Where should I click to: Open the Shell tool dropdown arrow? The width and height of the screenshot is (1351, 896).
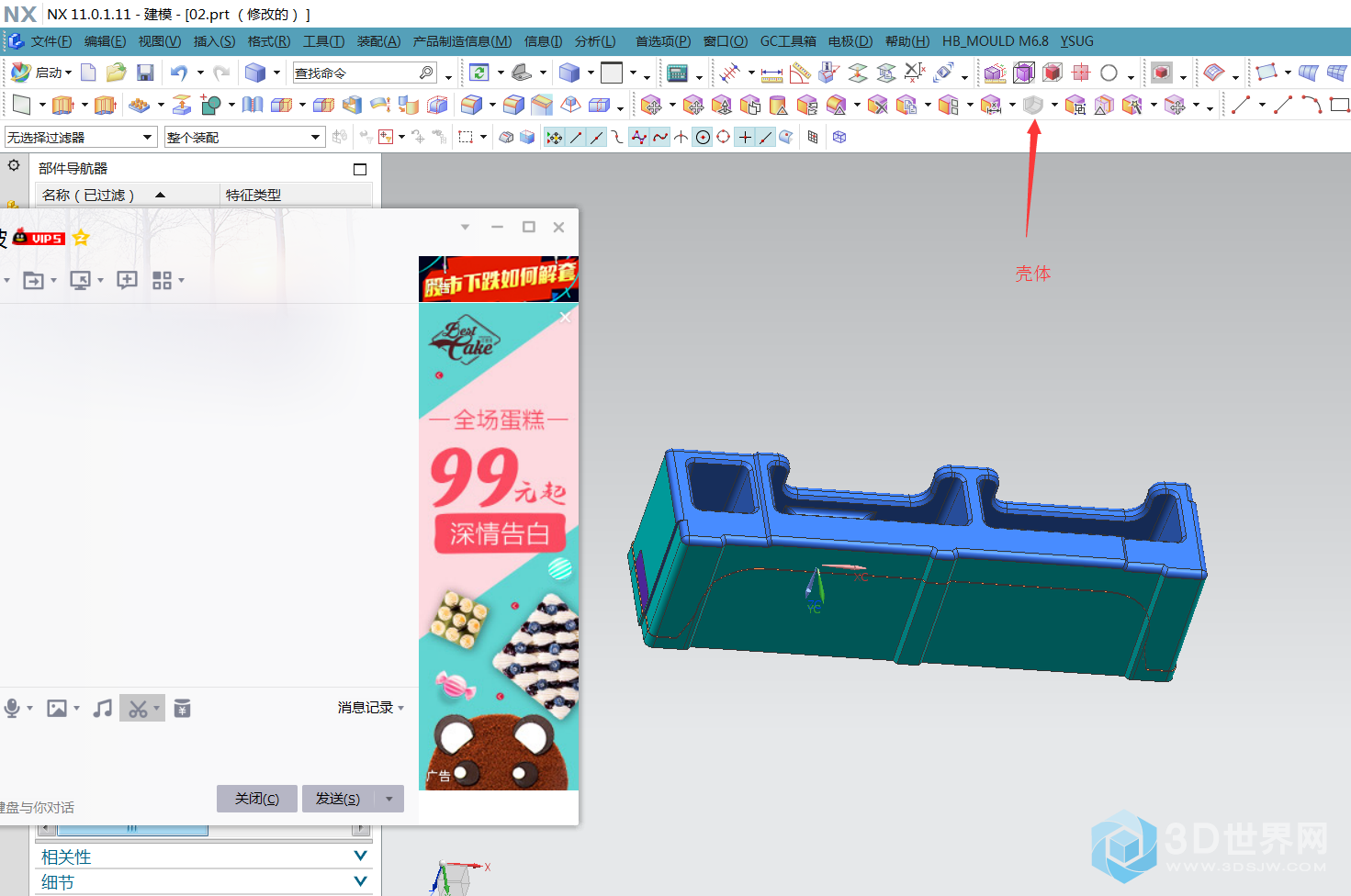(x=1054, y=106)
